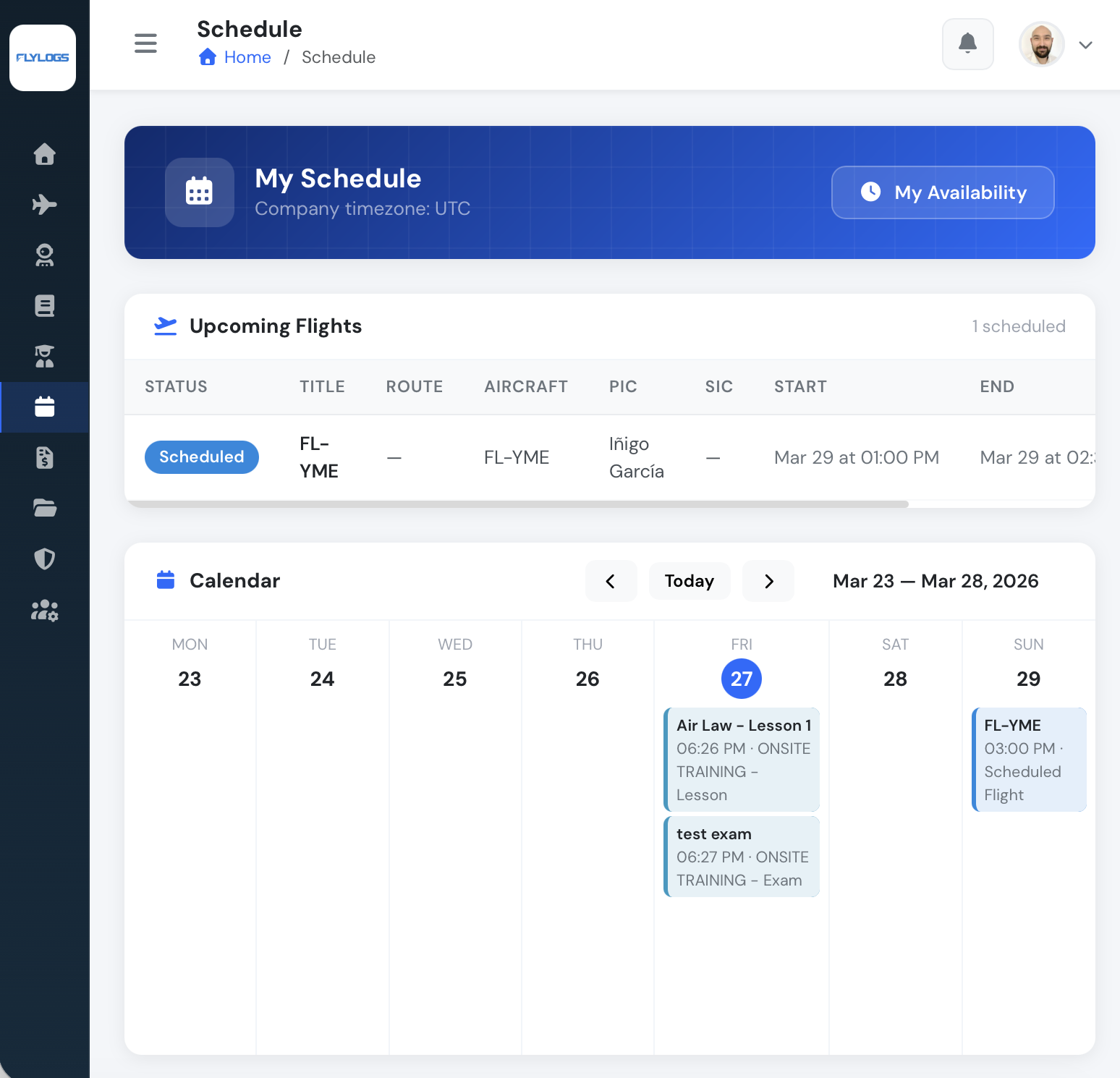Jump to Today in calendar
The height and width of the screenshot is (1078, 1120).
point(690,581)
